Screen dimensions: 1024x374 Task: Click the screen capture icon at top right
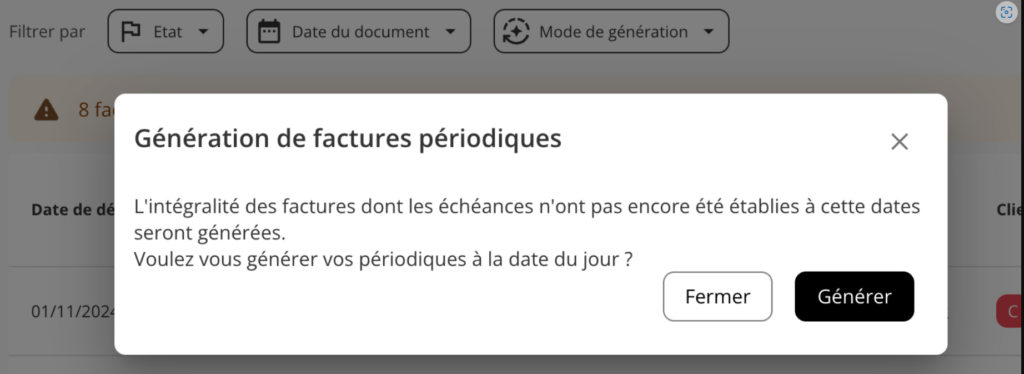click(1006, 12)
